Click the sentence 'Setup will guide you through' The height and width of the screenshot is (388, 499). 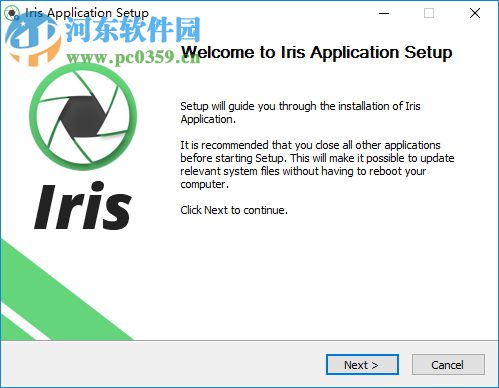coord(300,113)
